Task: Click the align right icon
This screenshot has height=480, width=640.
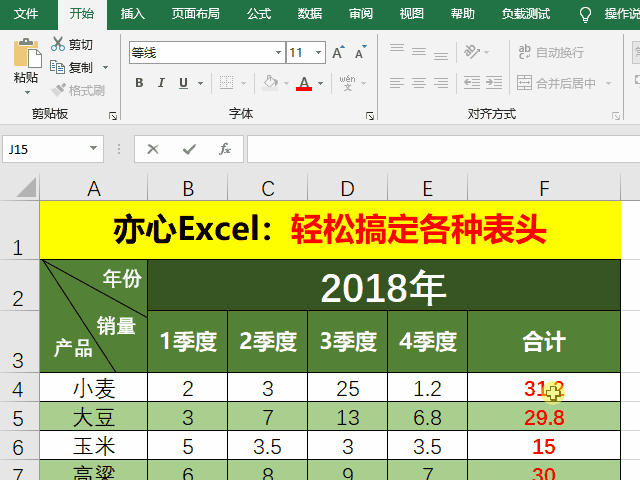Action: (x=441, y=83)
